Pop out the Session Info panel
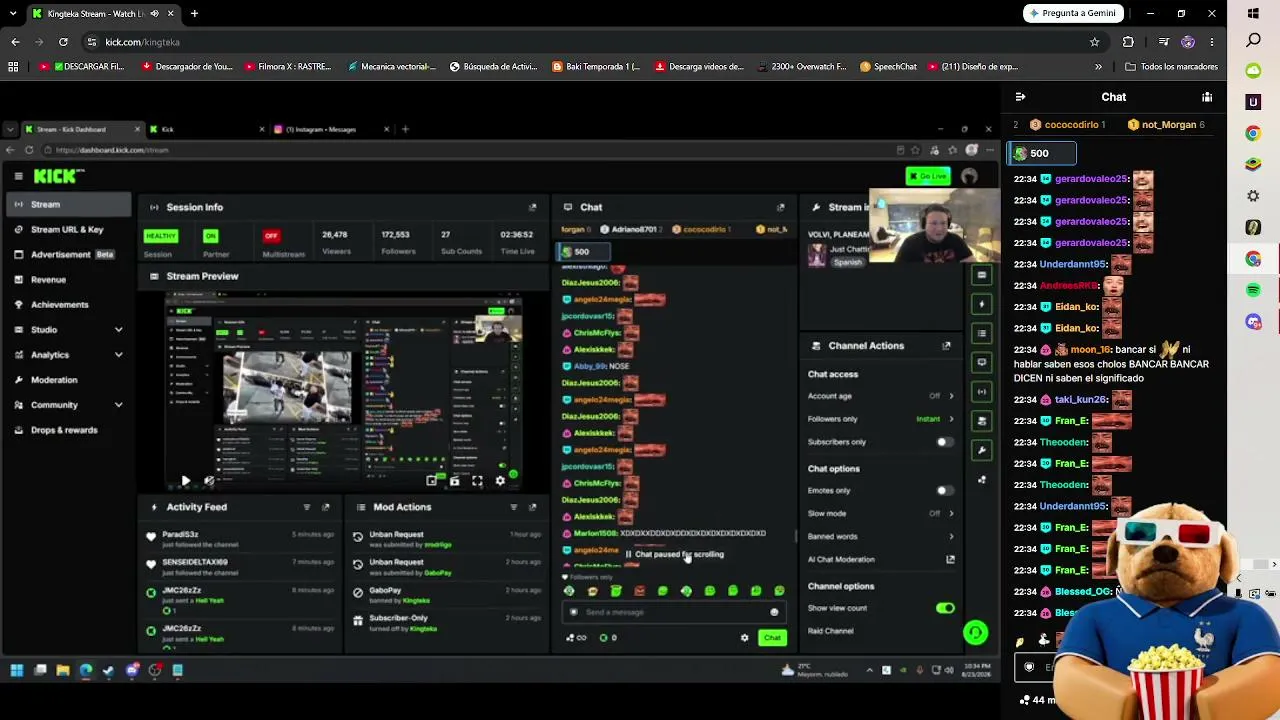Screen dimensions: 1280x720 click(532, 207)
